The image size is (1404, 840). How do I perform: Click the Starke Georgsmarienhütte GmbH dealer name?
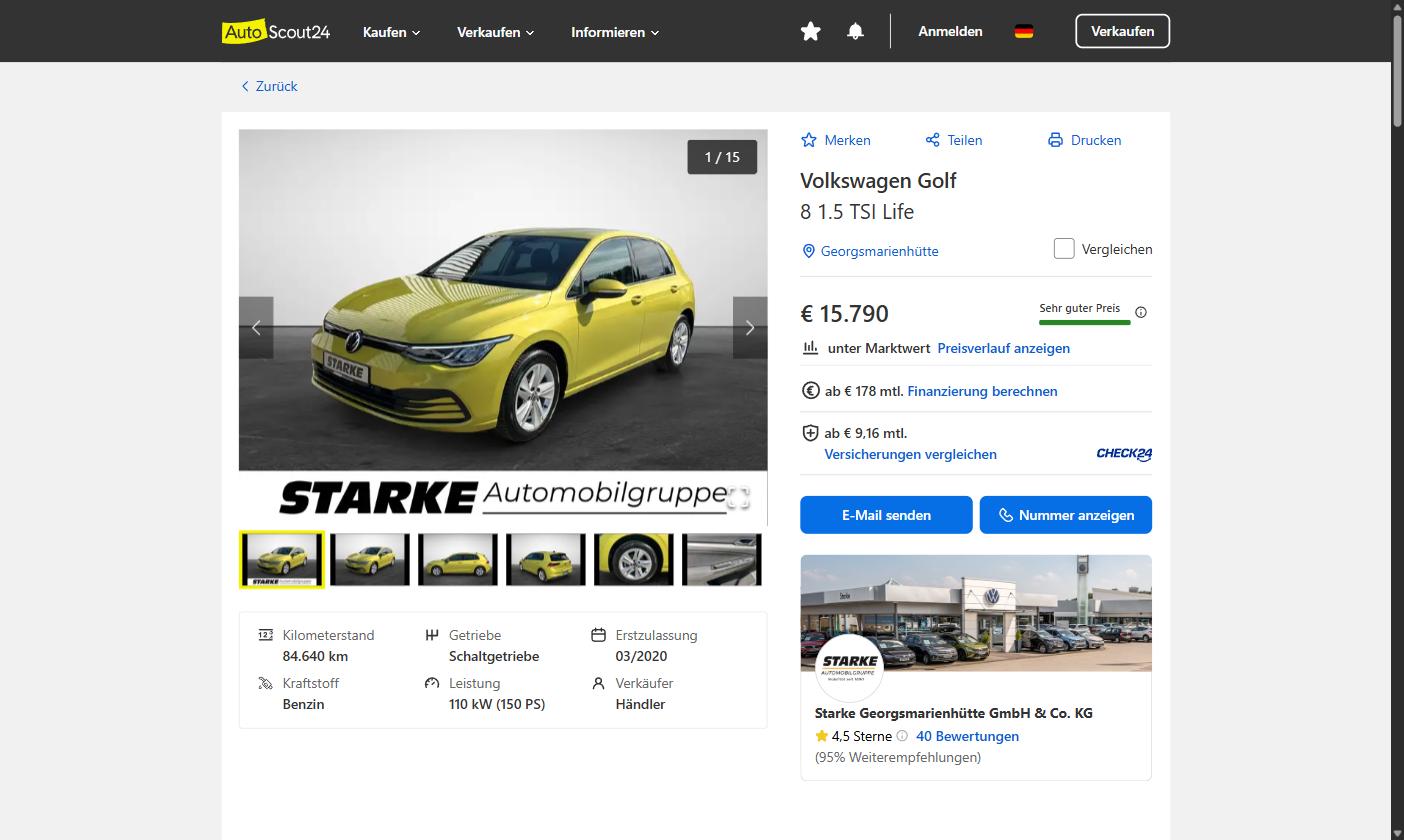[954, 713]
